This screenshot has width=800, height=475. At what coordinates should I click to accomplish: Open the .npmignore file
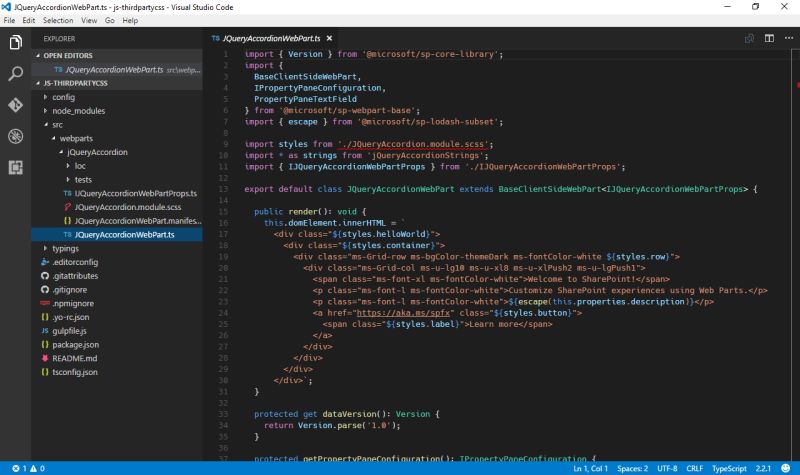pos(117,304)
